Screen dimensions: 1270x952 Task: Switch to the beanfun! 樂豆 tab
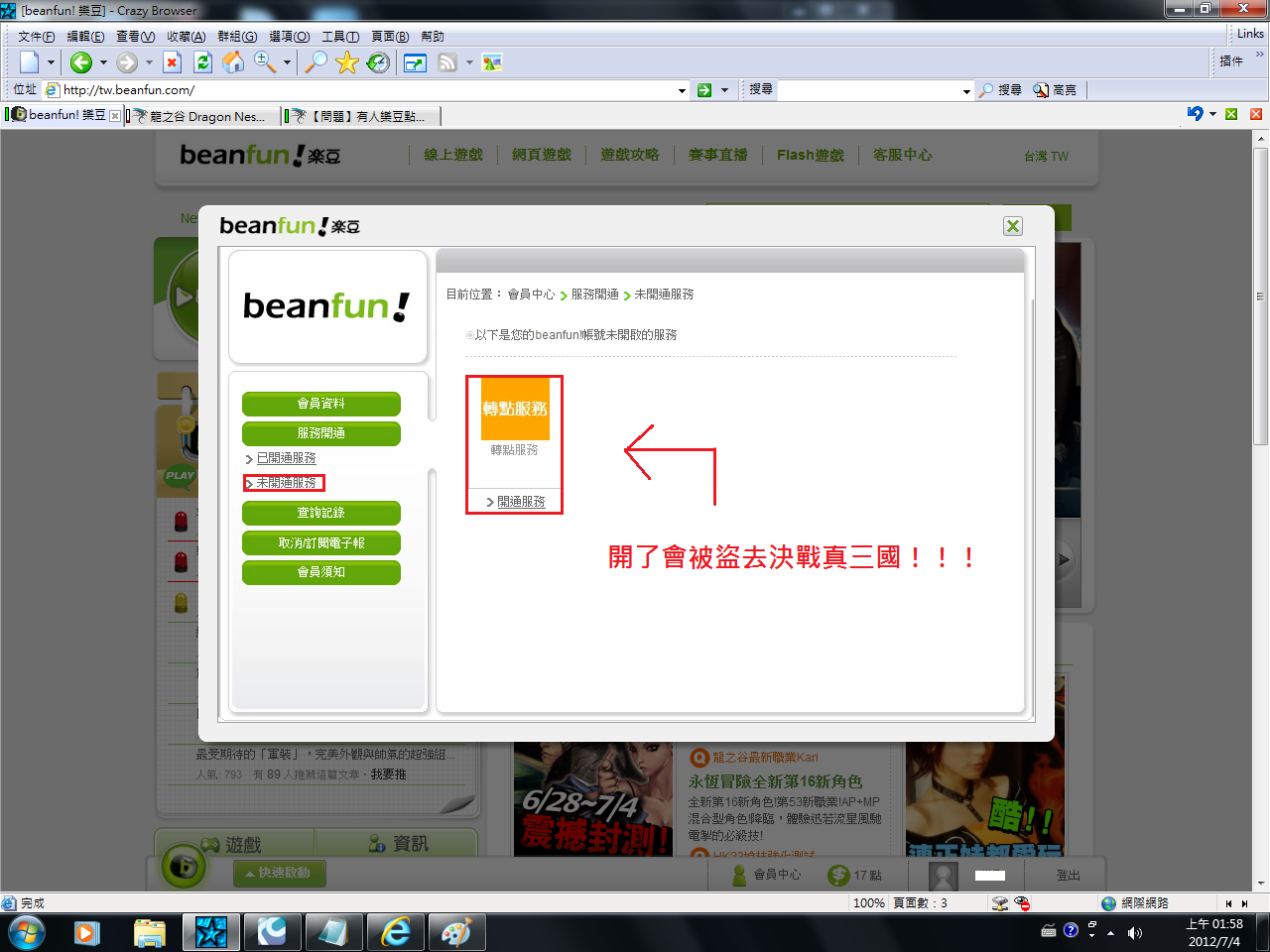point(65,115)
